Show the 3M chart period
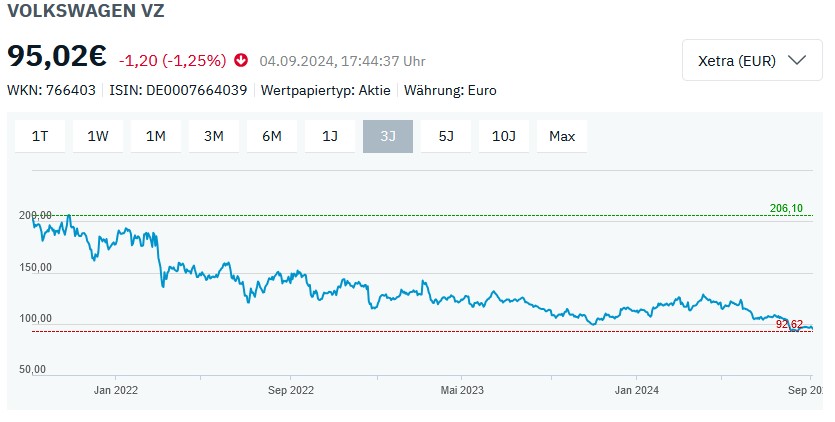 tap(214, 136)
